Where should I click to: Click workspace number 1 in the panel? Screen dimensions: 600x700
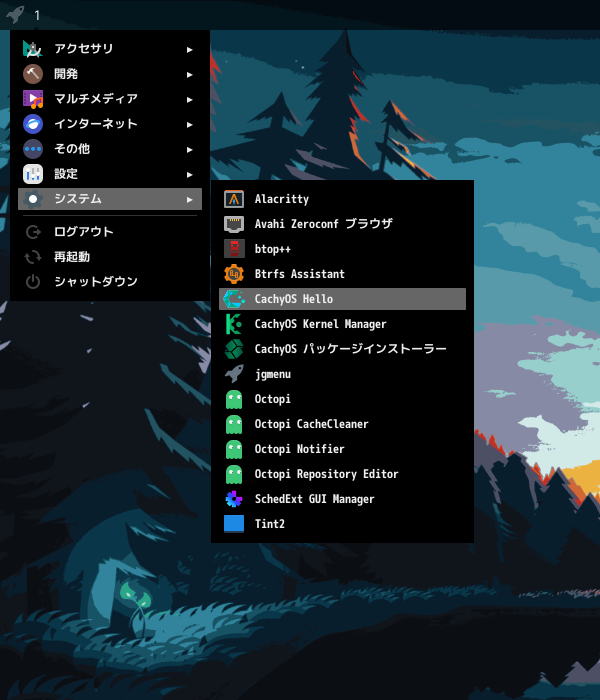37,16
